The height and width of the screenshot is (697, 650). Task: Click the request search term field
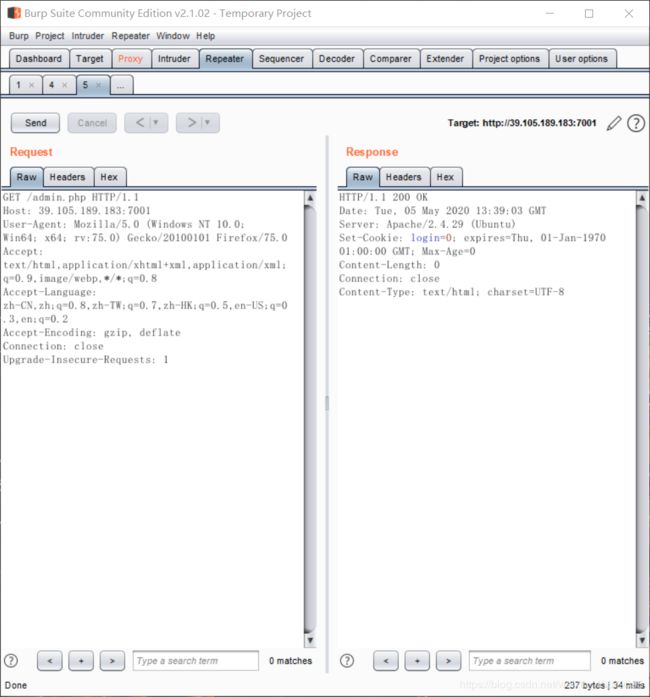[x=196, y=661]
